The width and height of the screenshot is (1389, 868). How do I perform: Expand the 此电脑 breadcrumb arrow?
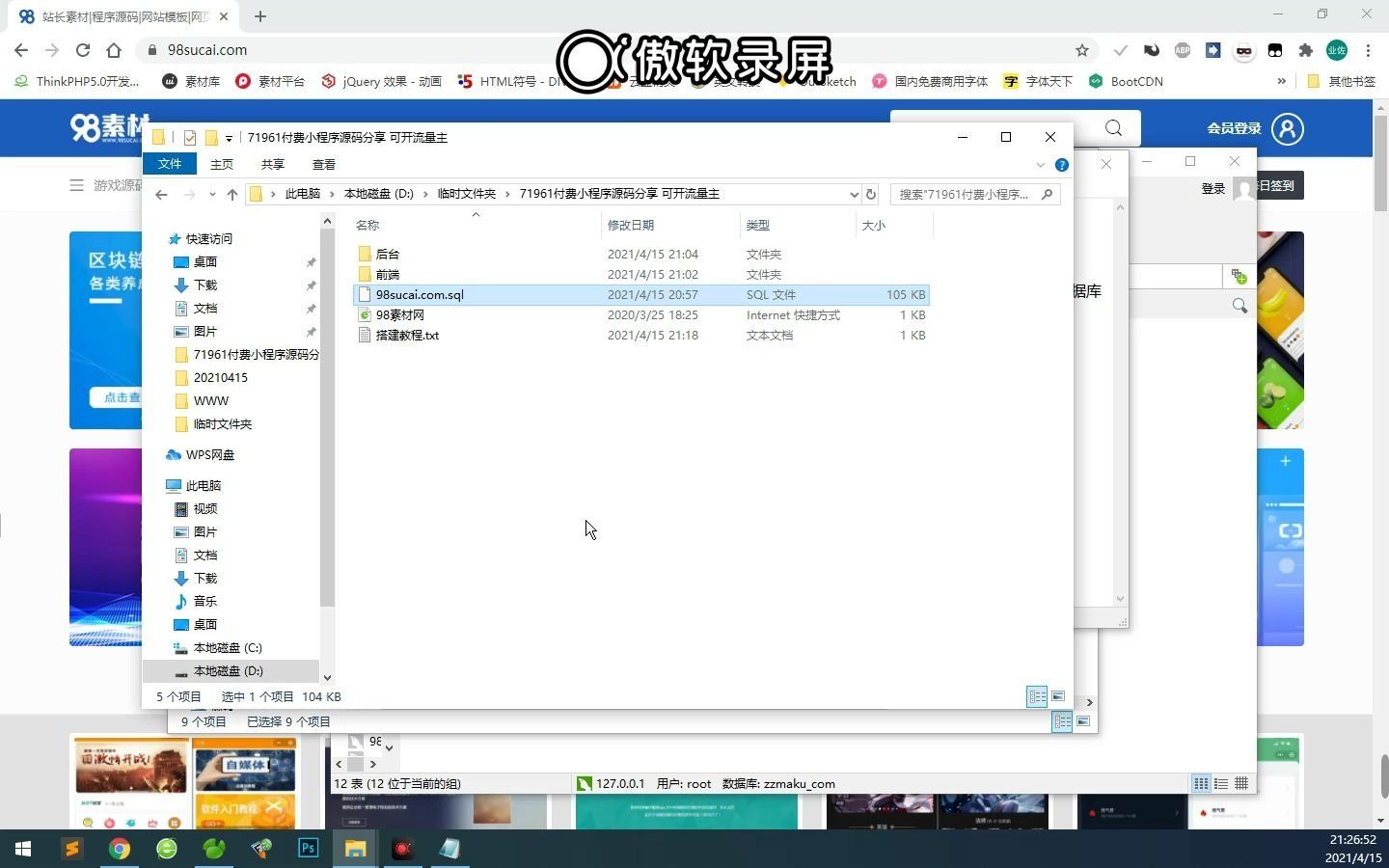(332, 194)
